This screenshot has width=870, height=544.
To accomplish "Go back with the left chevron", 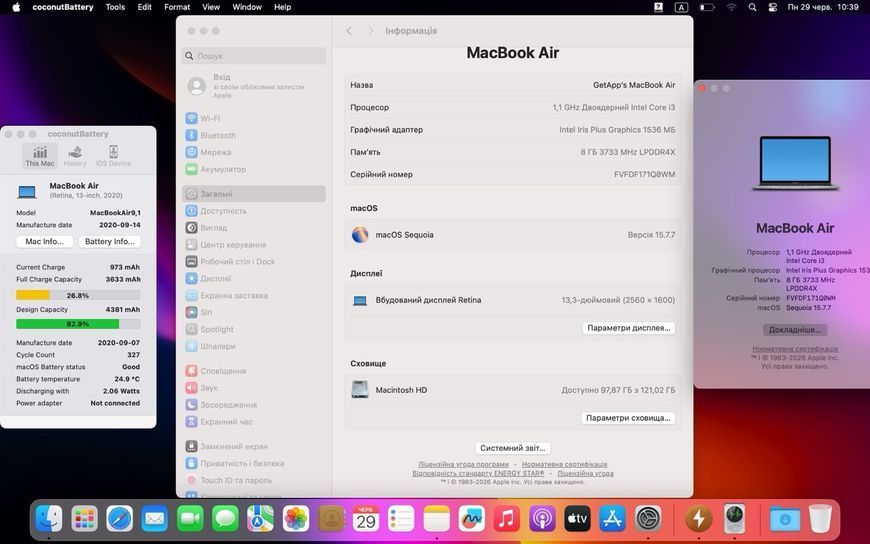I will (349, 31).
